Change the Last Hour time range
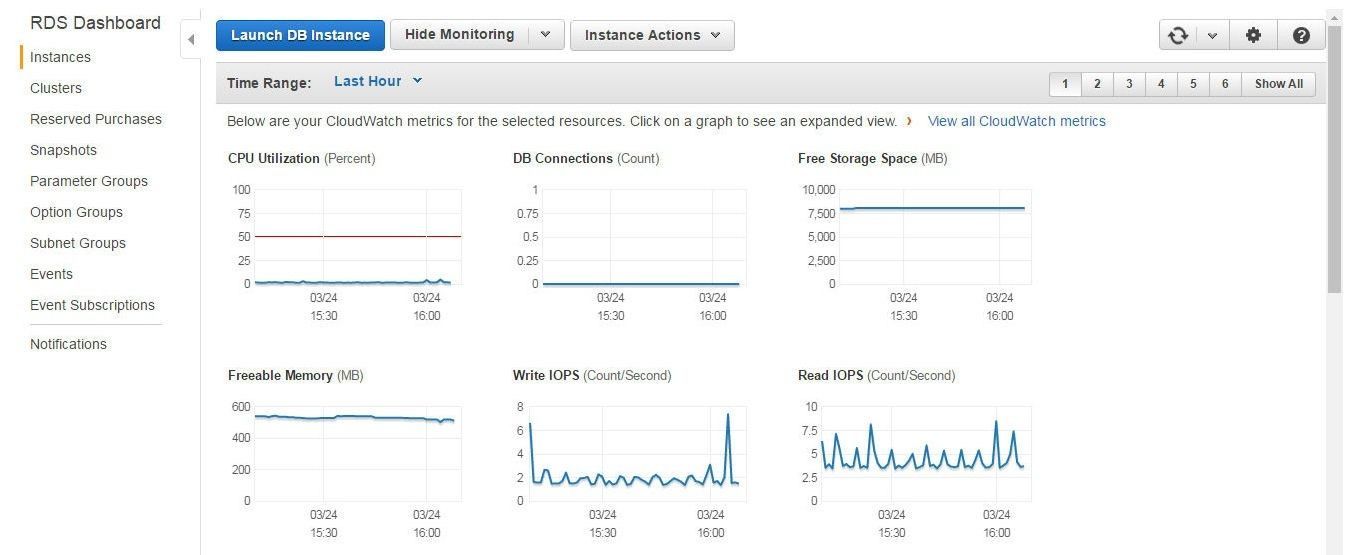The width and height of the screenshot is (1346, 555). point(378,81)
